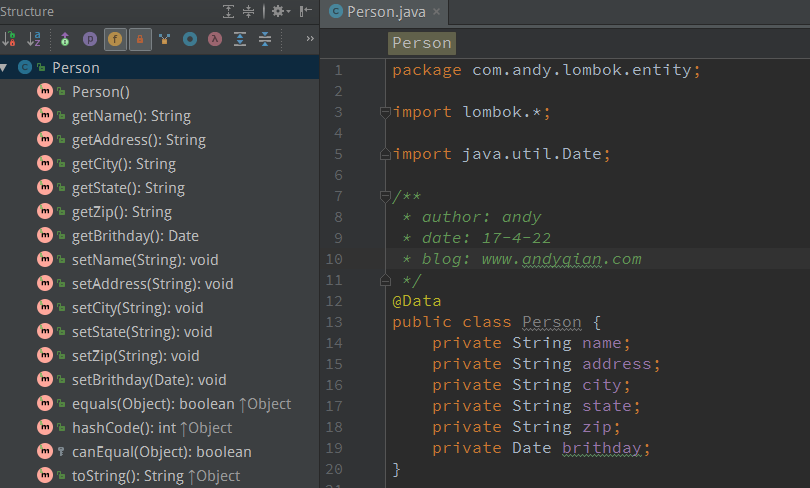Click method icon beside Person() constructor

pos(45,91)
